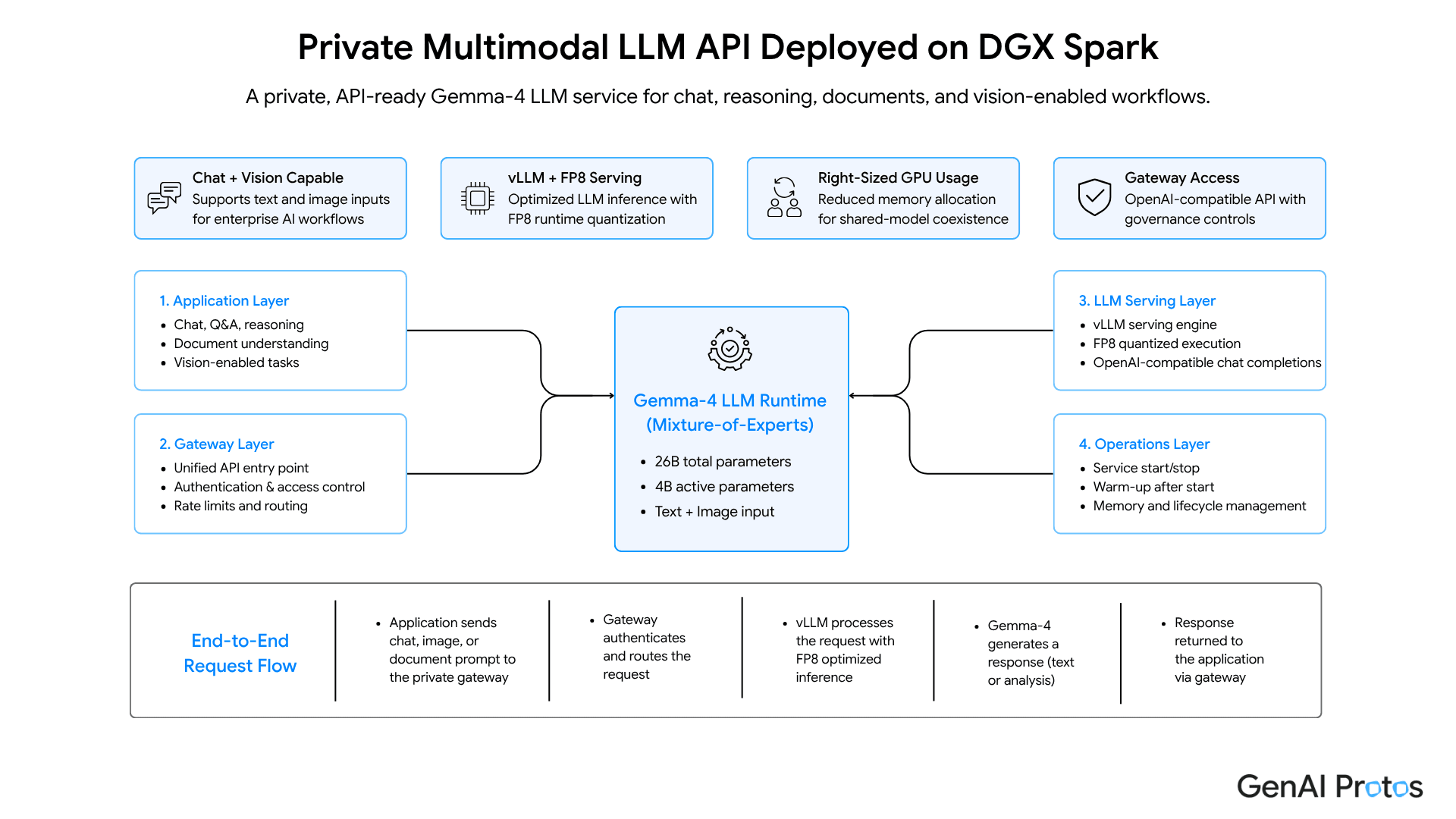Click the gear checkmark icon above Gemma-4 LLM Runtime
Screen dimensions: 1456x819
click(x=730, y=349)
